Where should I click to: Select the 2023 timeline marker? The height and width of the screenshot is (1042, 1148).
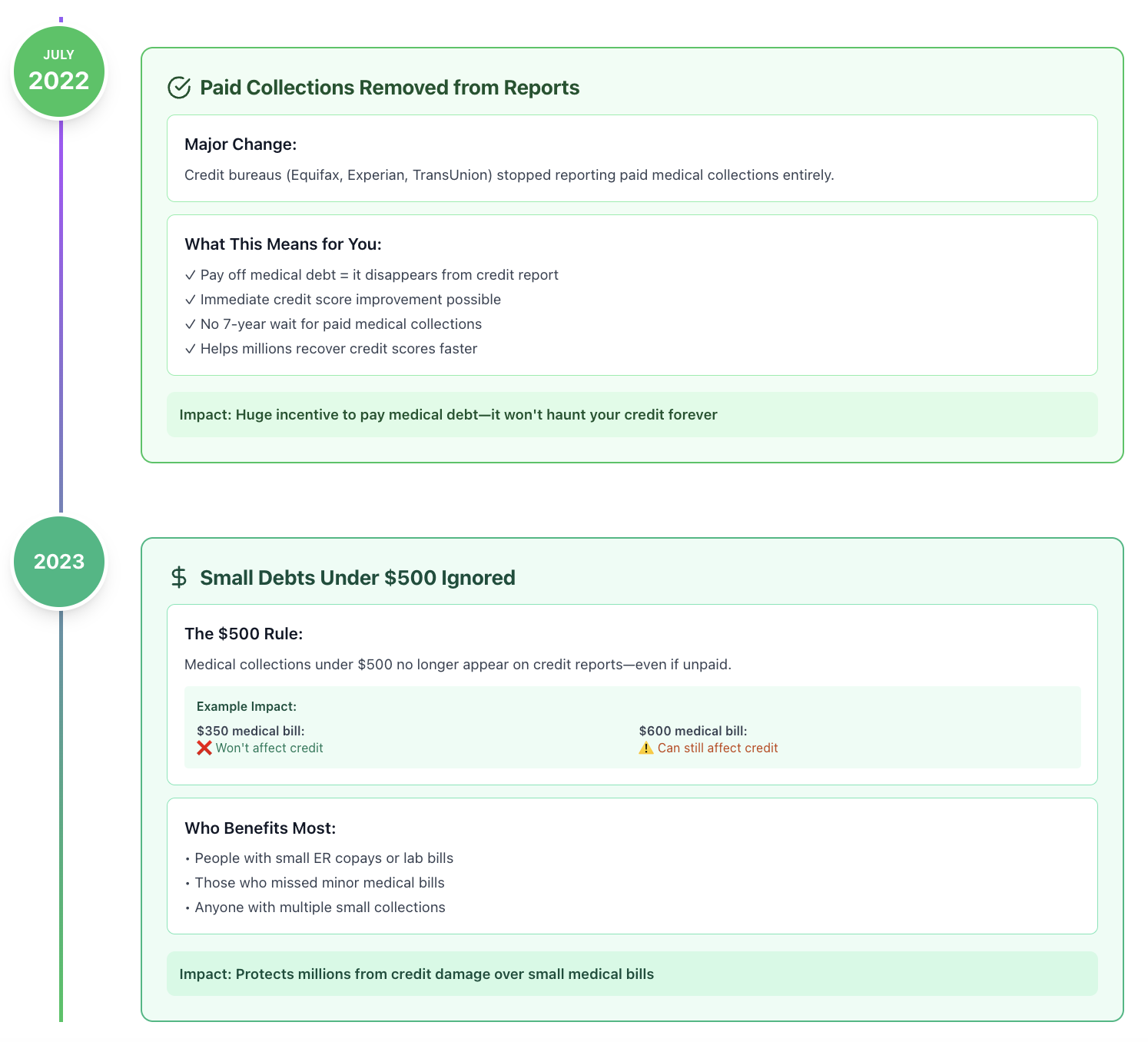tap(59, 562)
